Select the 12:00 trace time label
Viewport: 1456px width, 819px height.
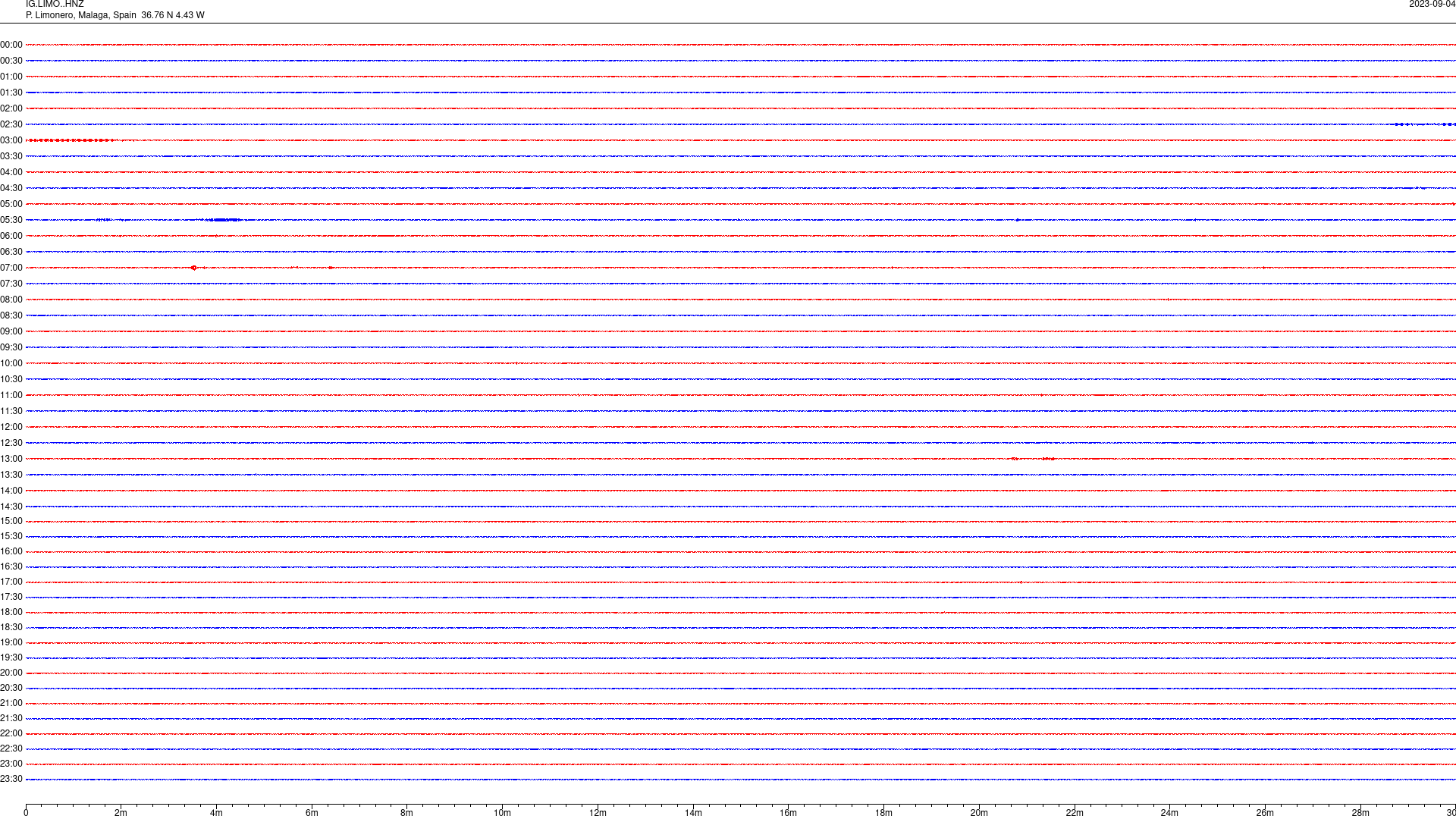[x=11, y=427]
